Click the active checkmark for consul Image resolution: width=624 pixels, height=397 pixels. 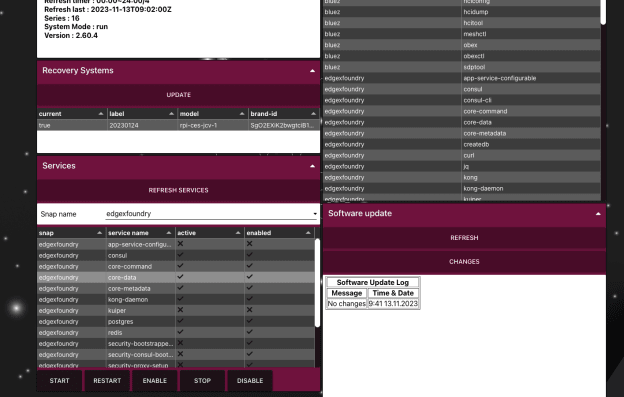[x=180, y=255]
